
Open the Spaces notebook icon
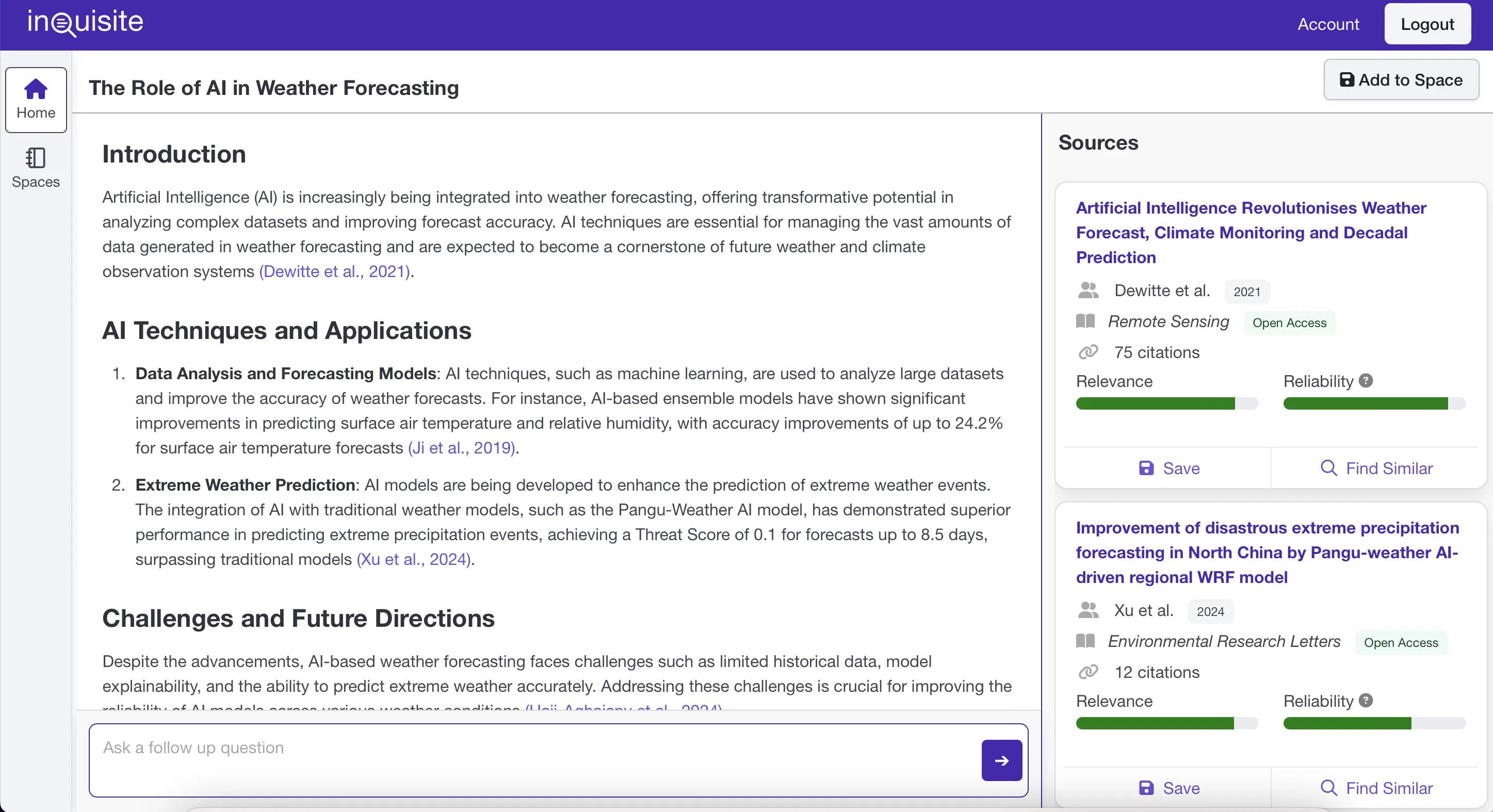(36, 158)
